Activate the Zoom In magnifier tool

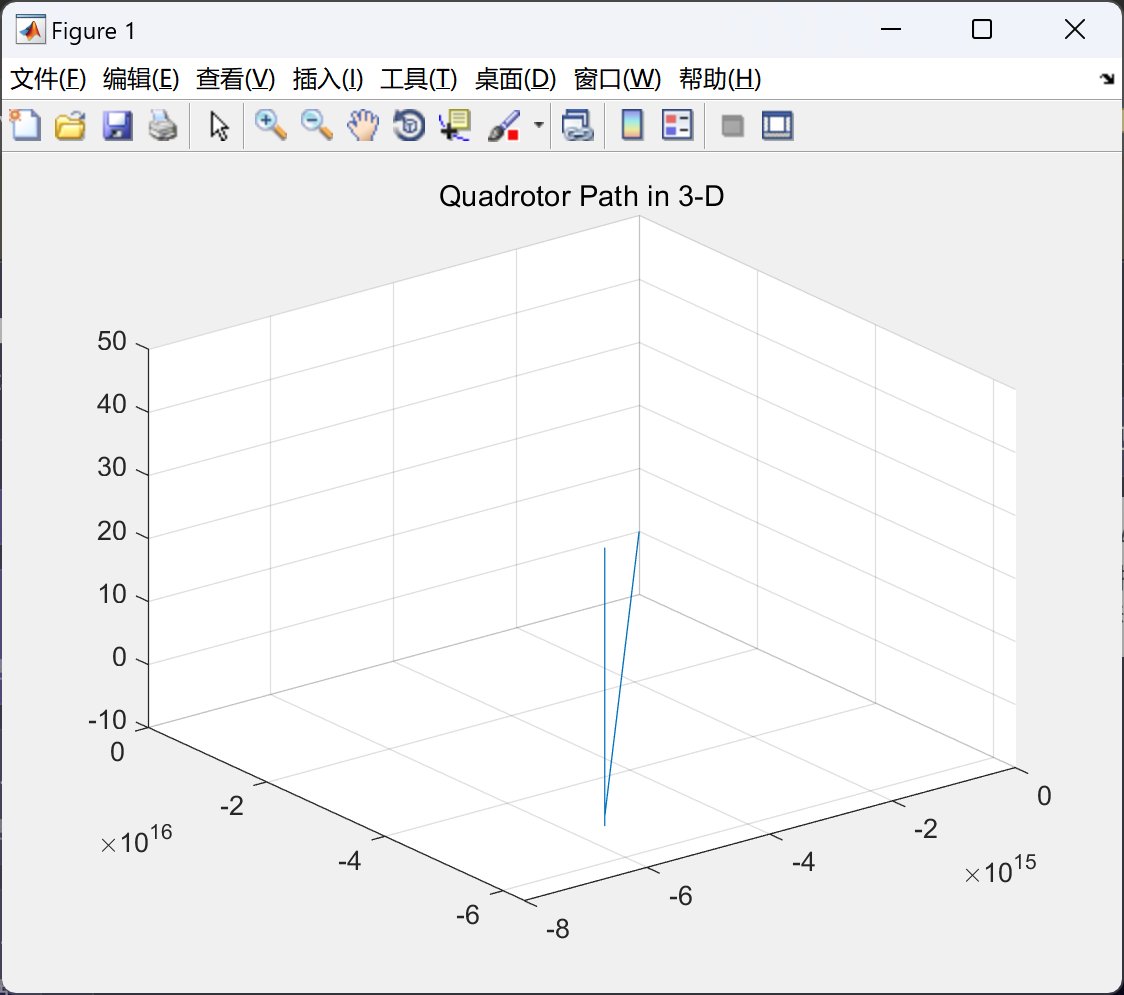tap(271, 125)
